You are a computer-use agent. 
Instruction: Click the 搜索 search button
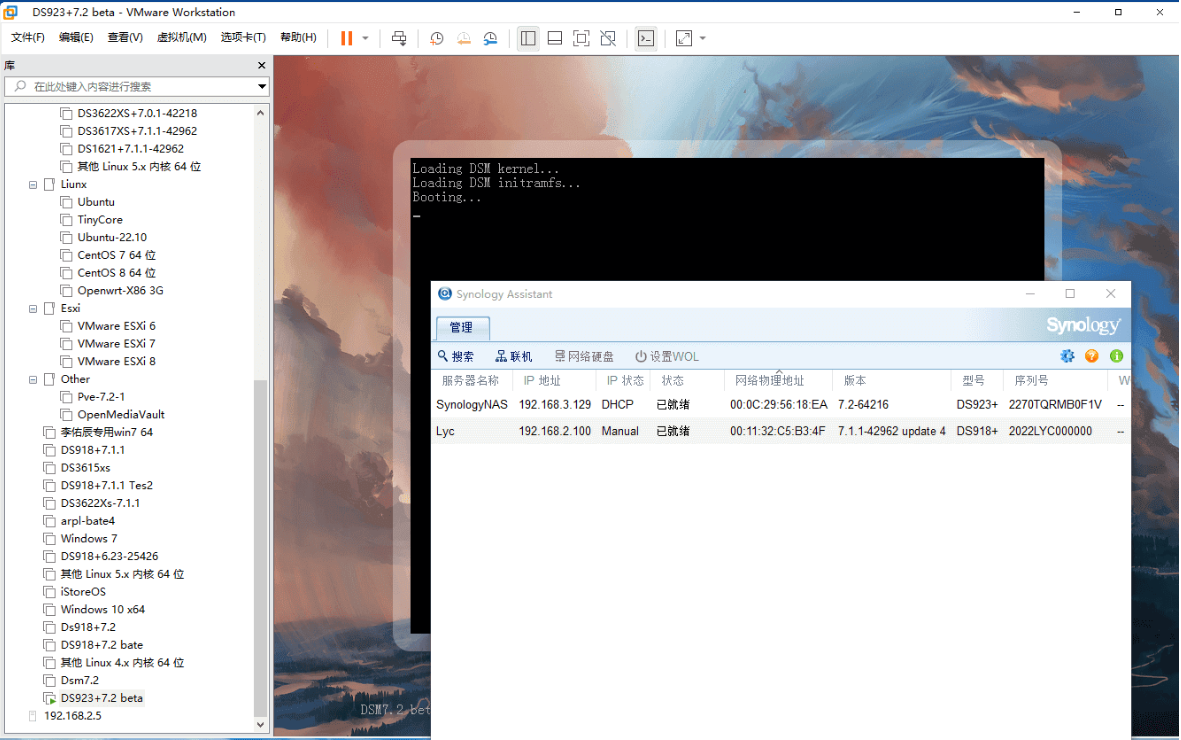coord(456,356)
